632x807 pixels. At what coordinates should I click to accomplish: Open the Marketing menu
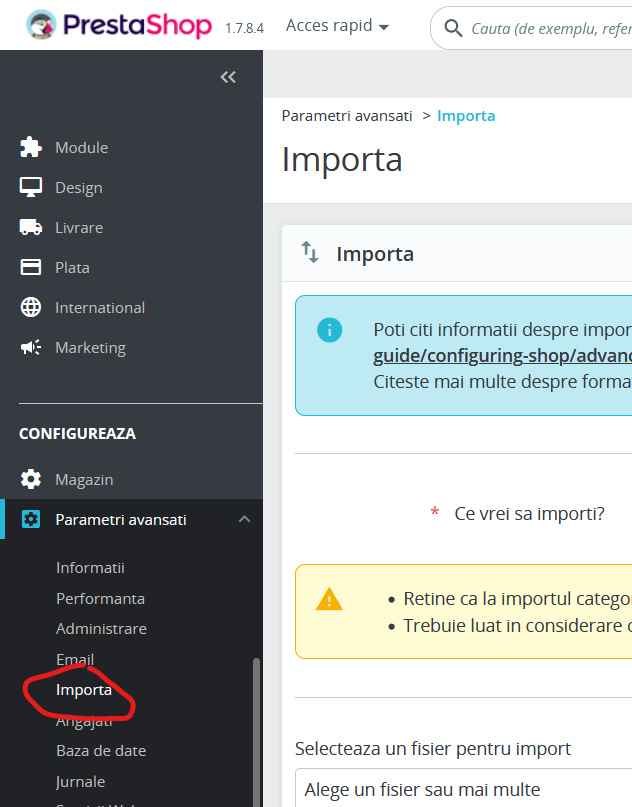(x=91, y=348)
